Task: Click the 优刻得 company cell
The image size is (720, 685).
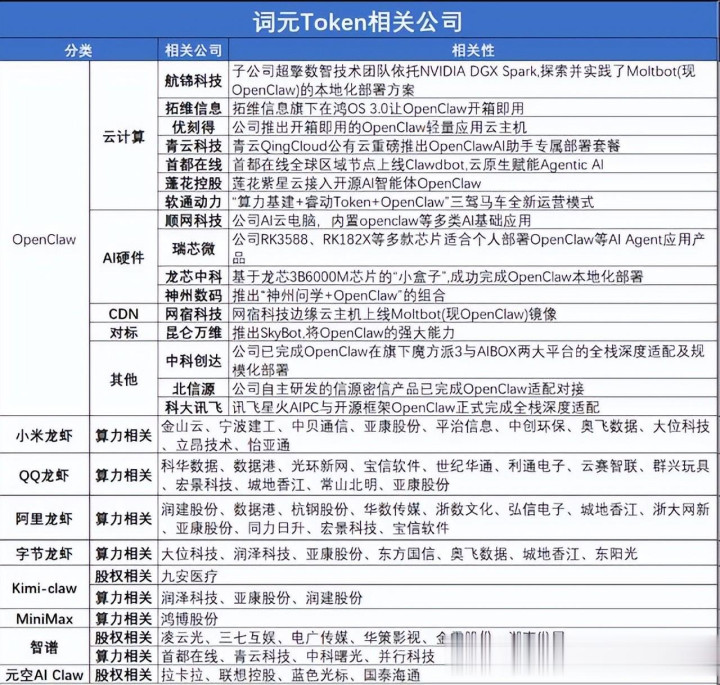Action: [193, 127]
